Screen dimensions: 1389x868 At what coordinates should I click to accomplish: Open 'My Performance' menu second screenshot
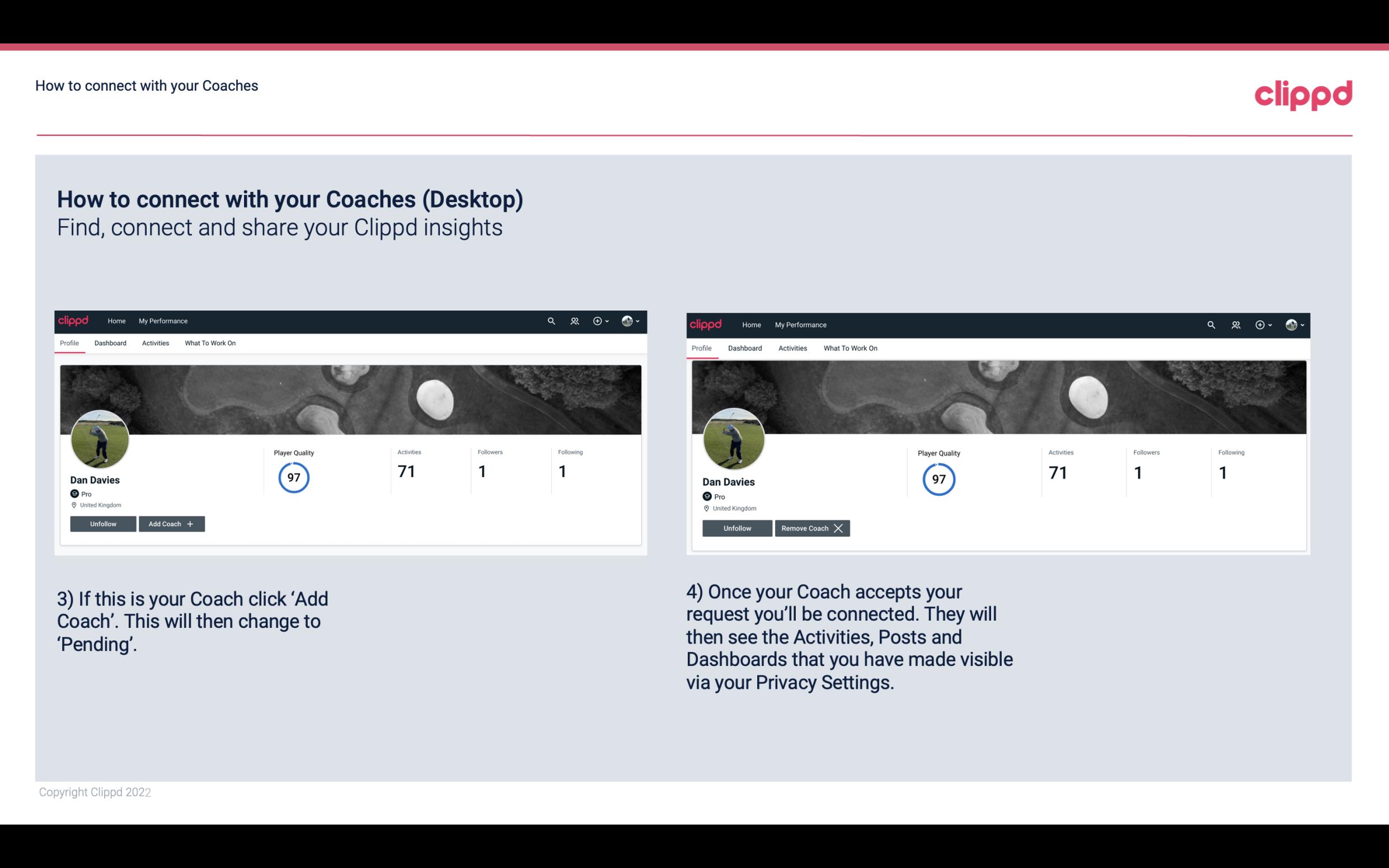point(800,324)
